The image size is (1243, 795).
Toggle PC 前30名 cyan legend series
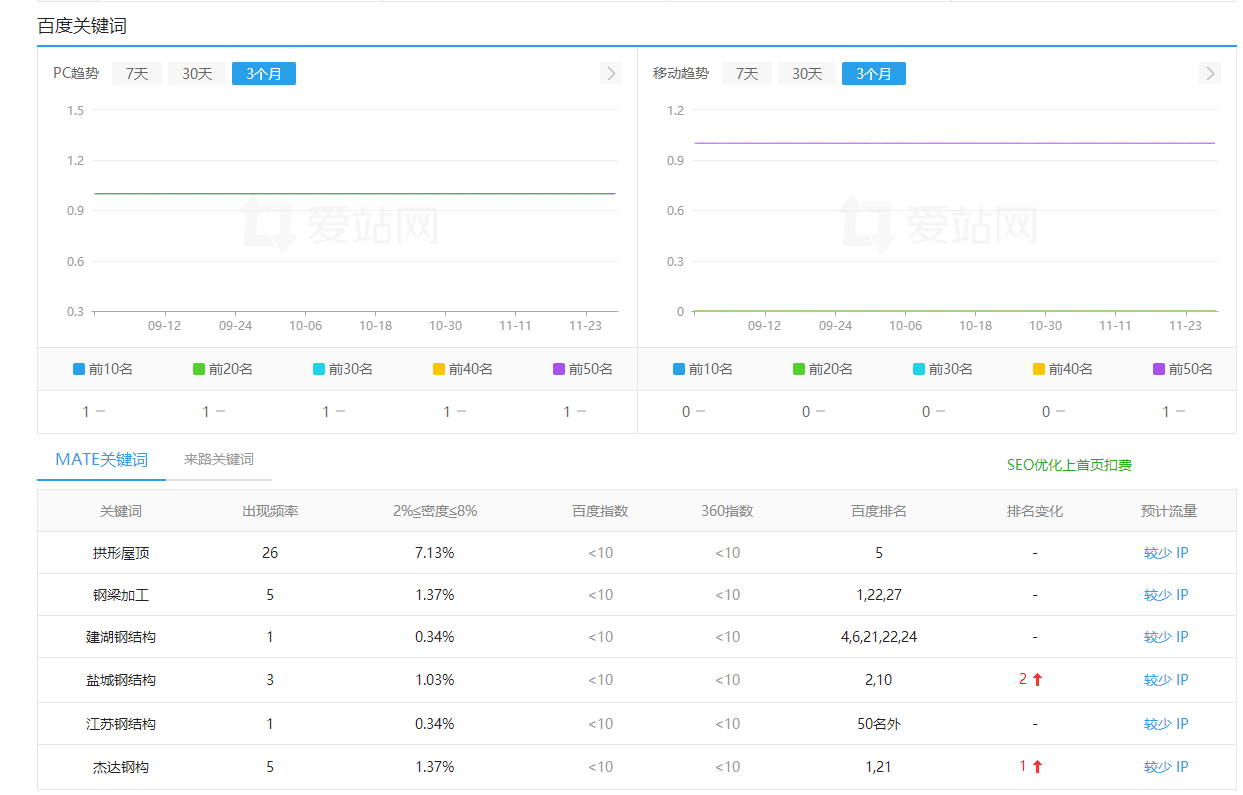(x=342, y=369)
